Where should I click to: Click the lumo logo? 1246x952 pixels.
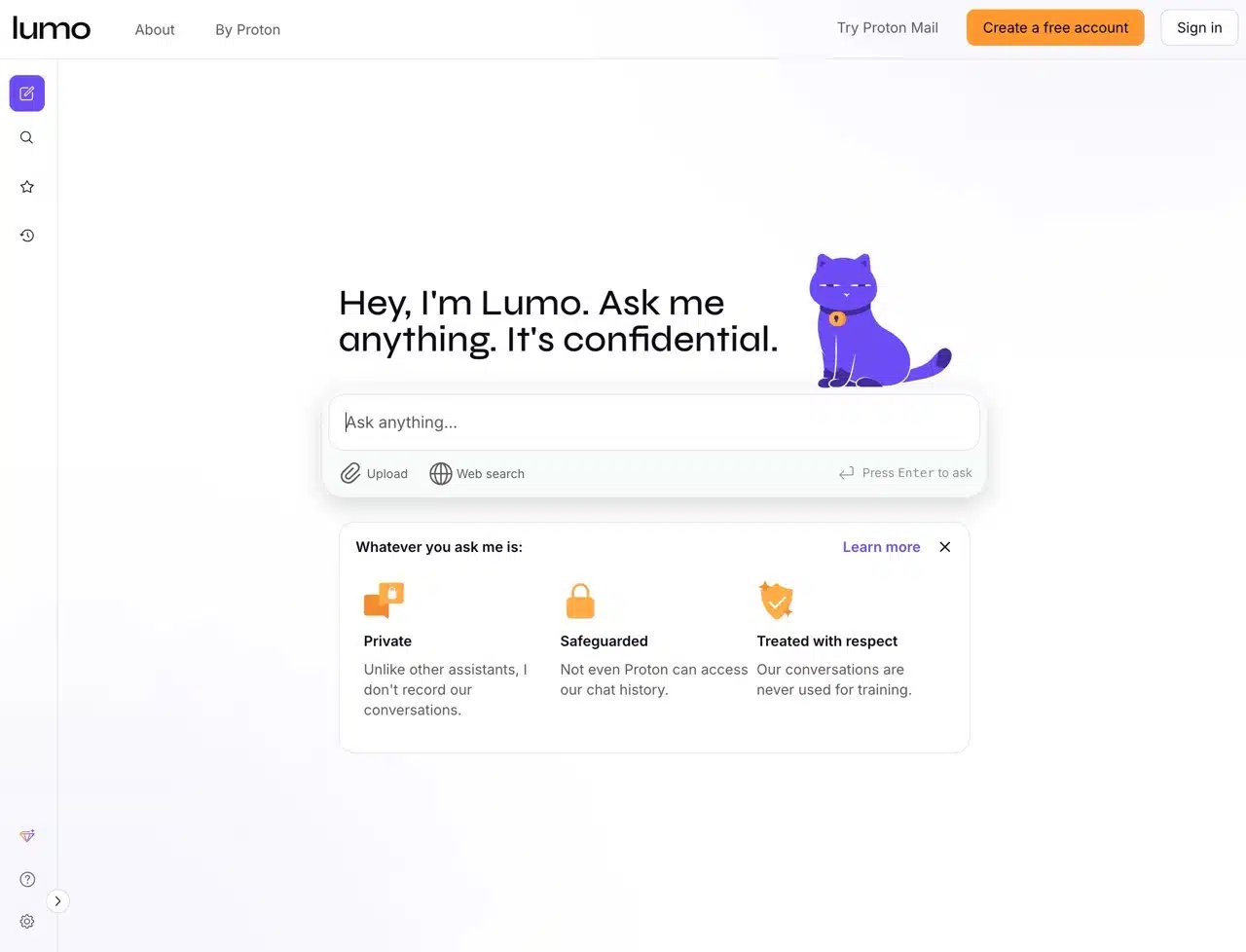pyautogui.click(x=52, y=28)
